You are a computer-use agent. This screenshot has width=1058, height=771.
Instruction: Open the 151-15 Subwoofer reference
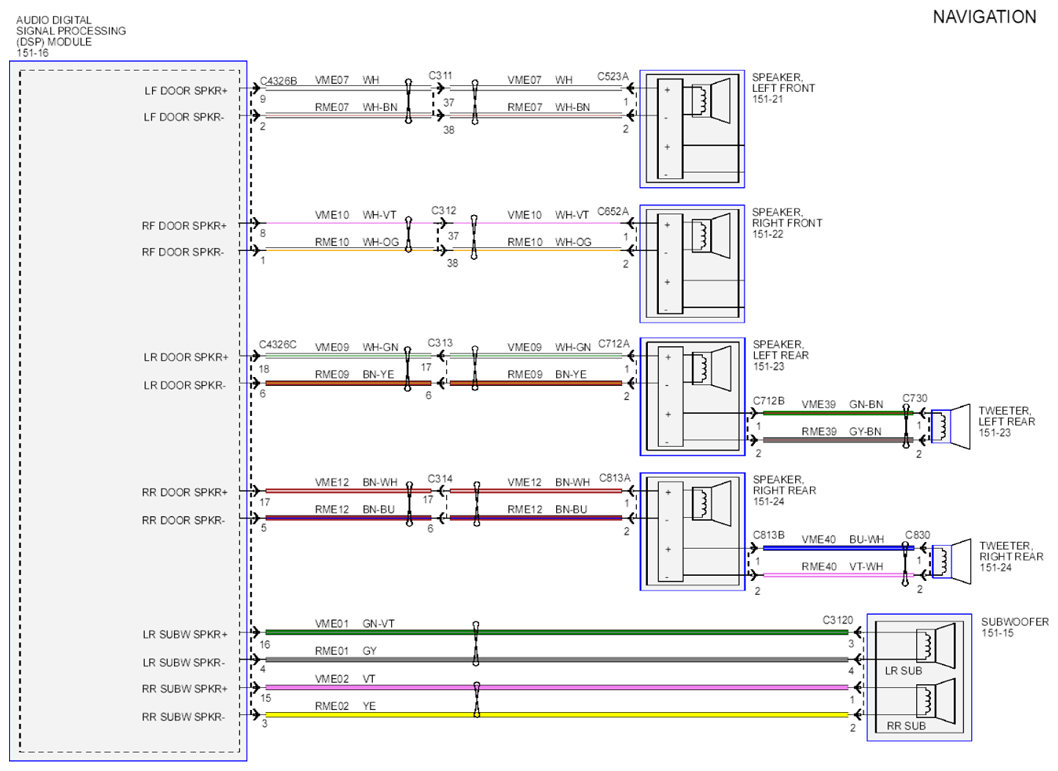pyautogui.click(x=997, y=633)
